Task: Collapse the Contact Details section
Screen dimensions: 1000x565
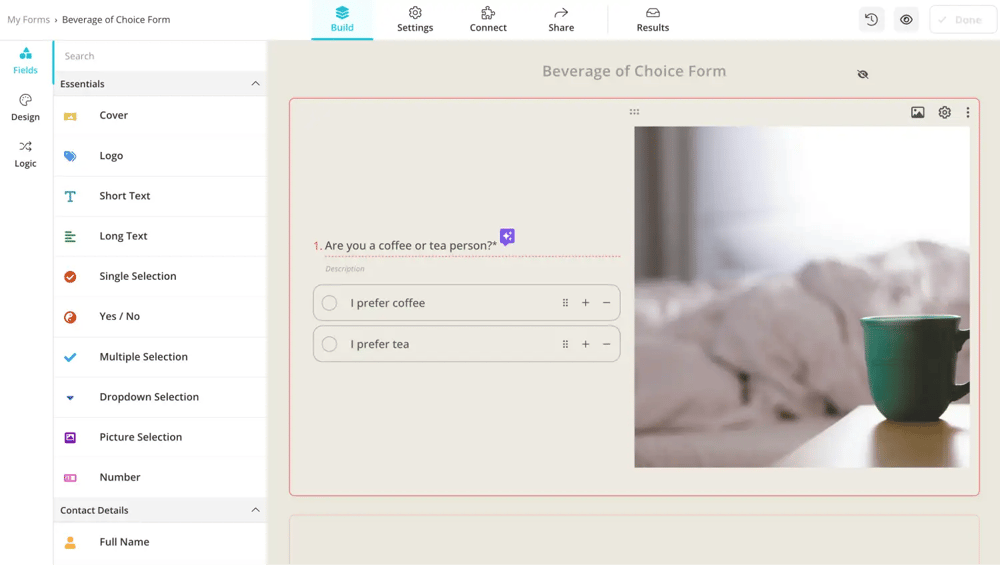Action: [x=255, y=510]
